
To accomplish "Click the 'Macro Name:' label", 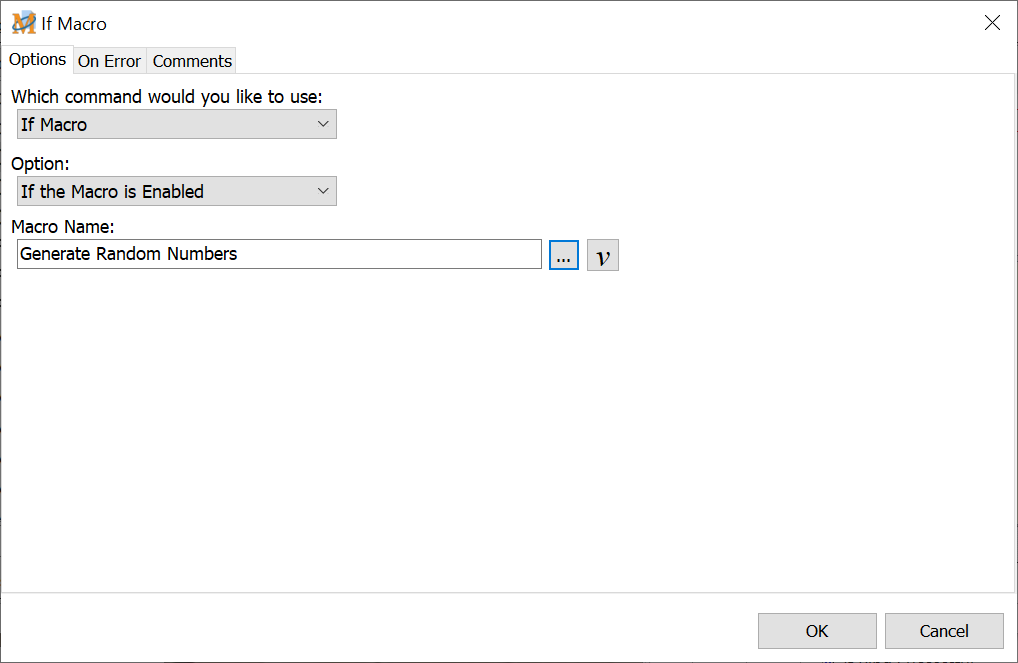I will point(63,227).
